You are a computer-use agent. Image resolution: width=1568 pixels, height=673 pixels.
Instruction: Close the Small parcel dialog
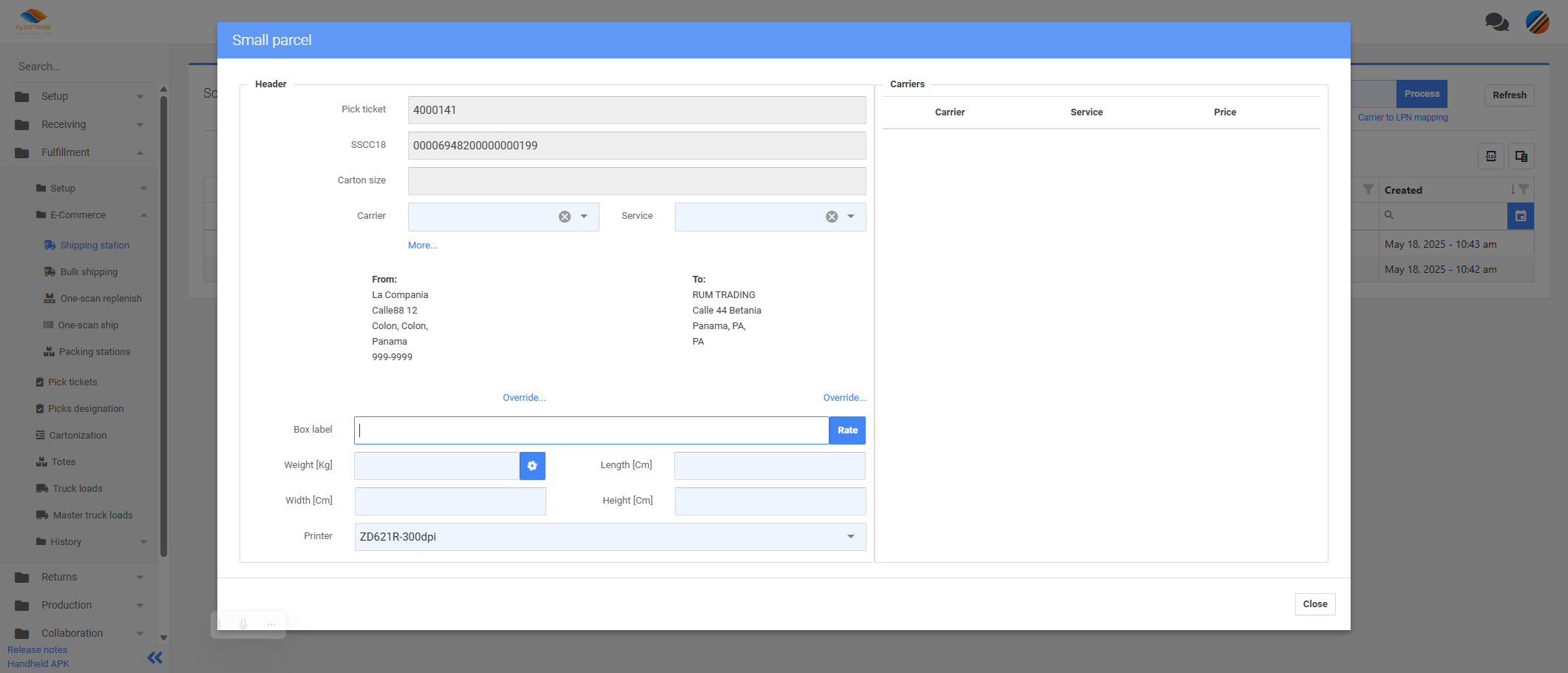[1315, 604]
